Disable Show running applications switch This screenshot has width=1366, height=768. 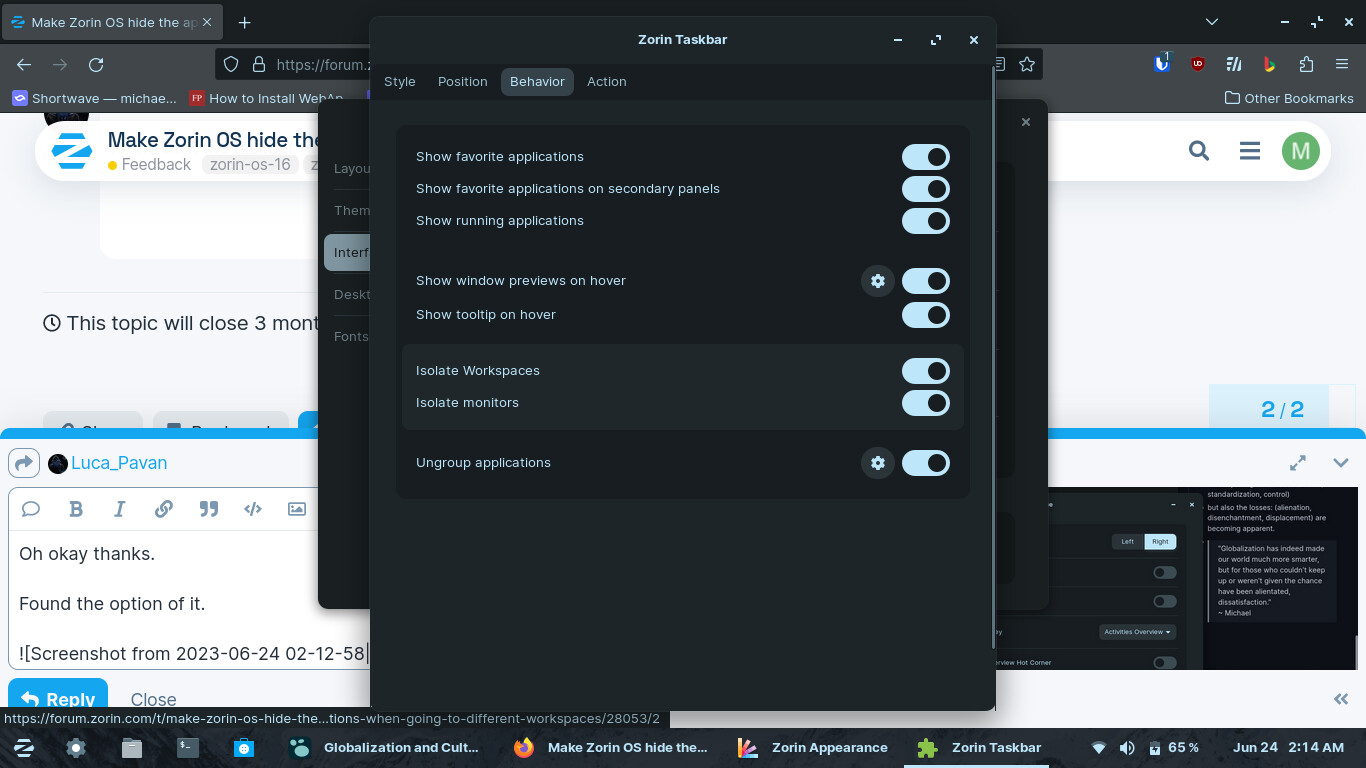click(925, 221)
